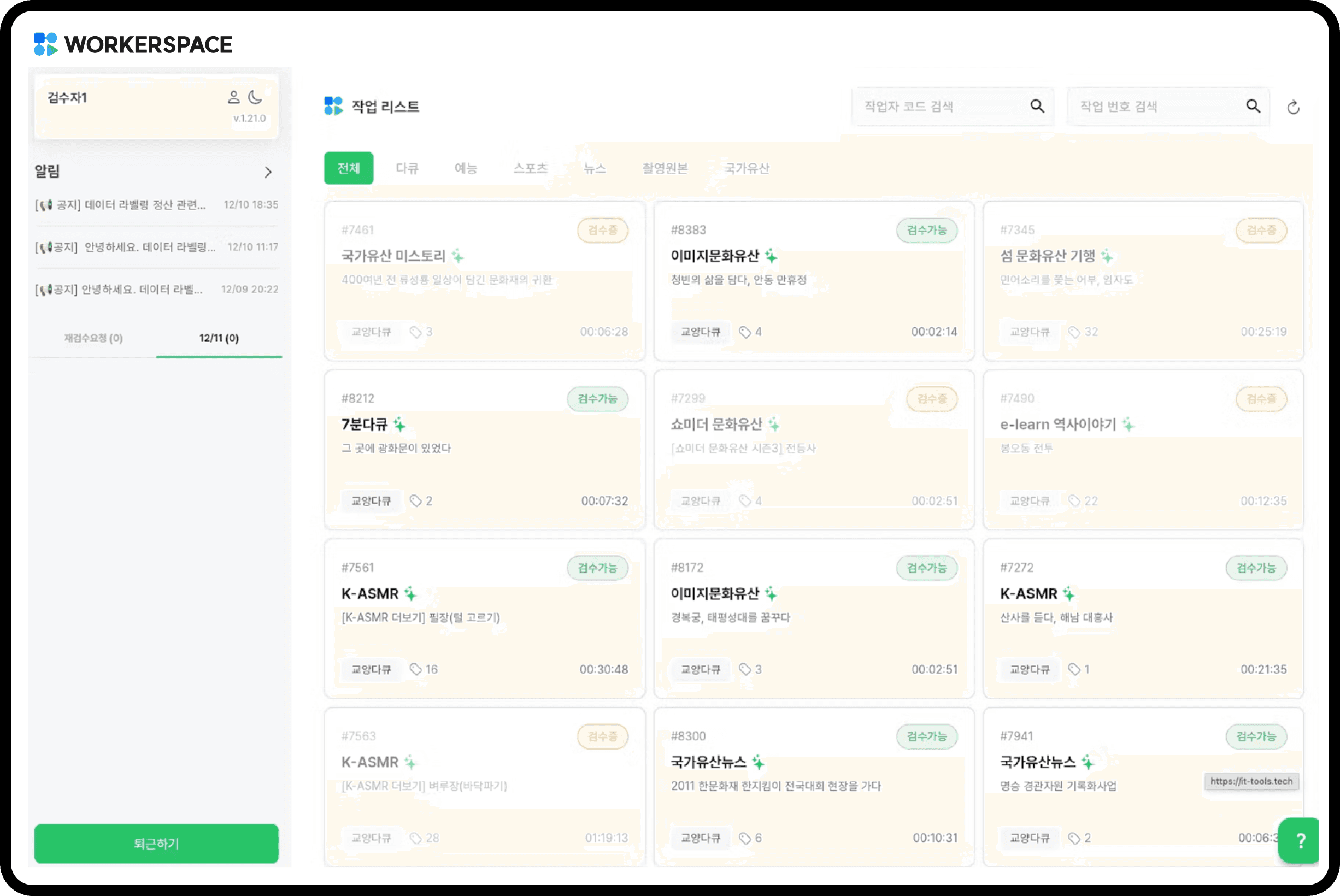This screenshot has height=896, width=1340.
Task: Expand the 알림 notifications chevron
Action: 267,172
